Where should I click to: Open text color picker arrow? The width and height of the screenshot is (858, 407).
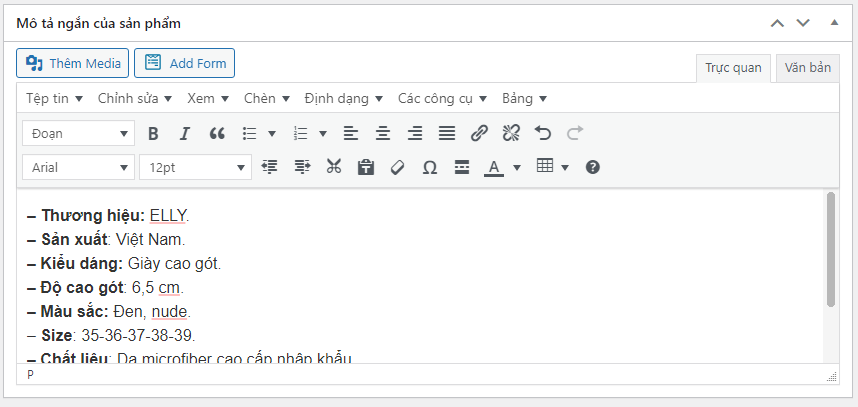click(x=517, y=167)
